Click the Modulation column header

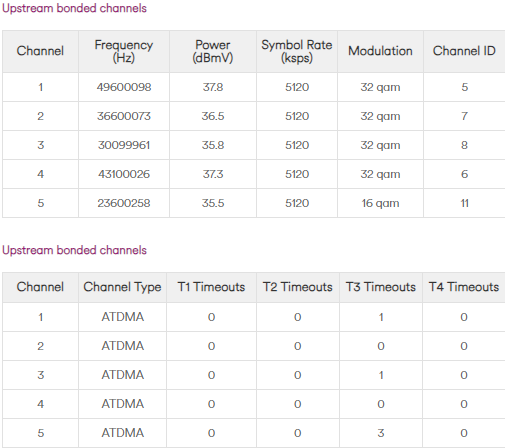coord(380,51)
